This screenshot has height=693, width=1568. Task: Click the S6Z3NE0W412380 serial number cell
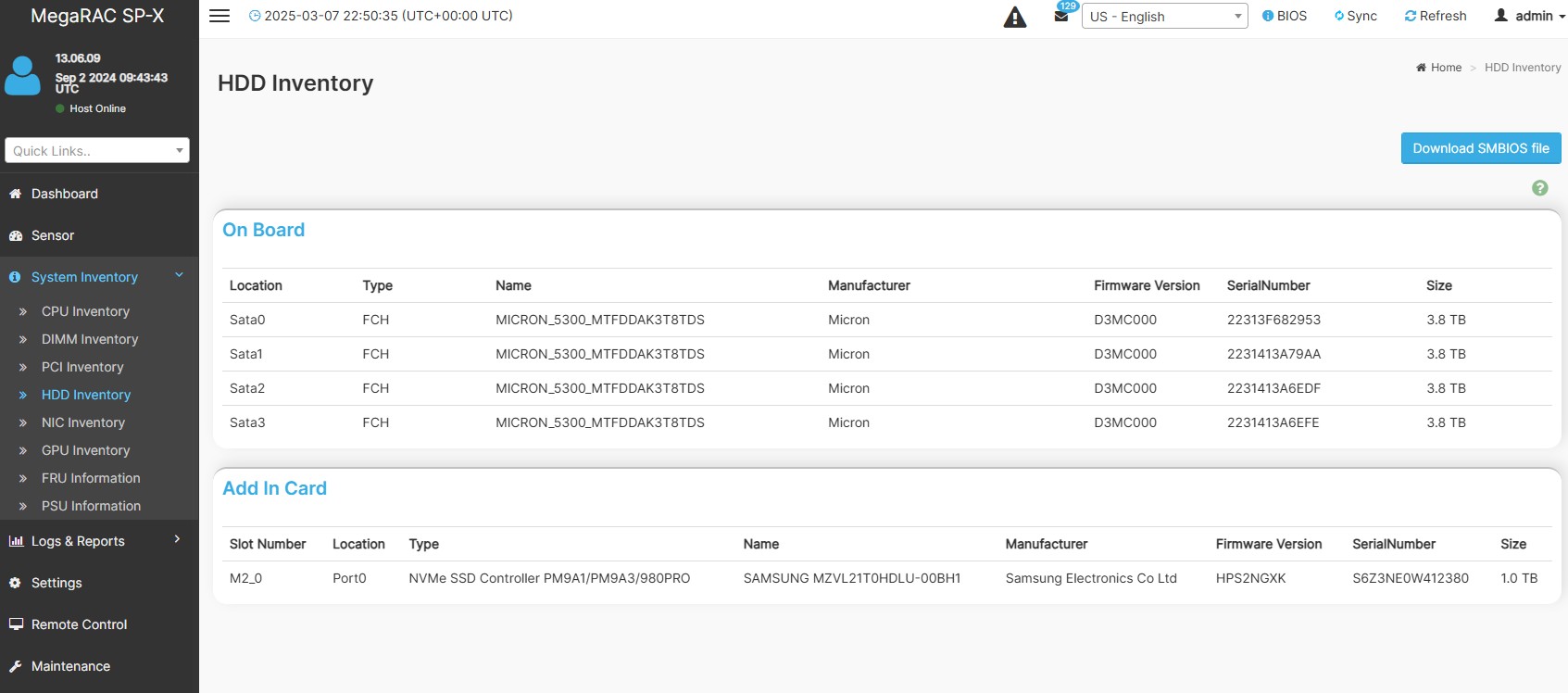[x=1411, y=578]
